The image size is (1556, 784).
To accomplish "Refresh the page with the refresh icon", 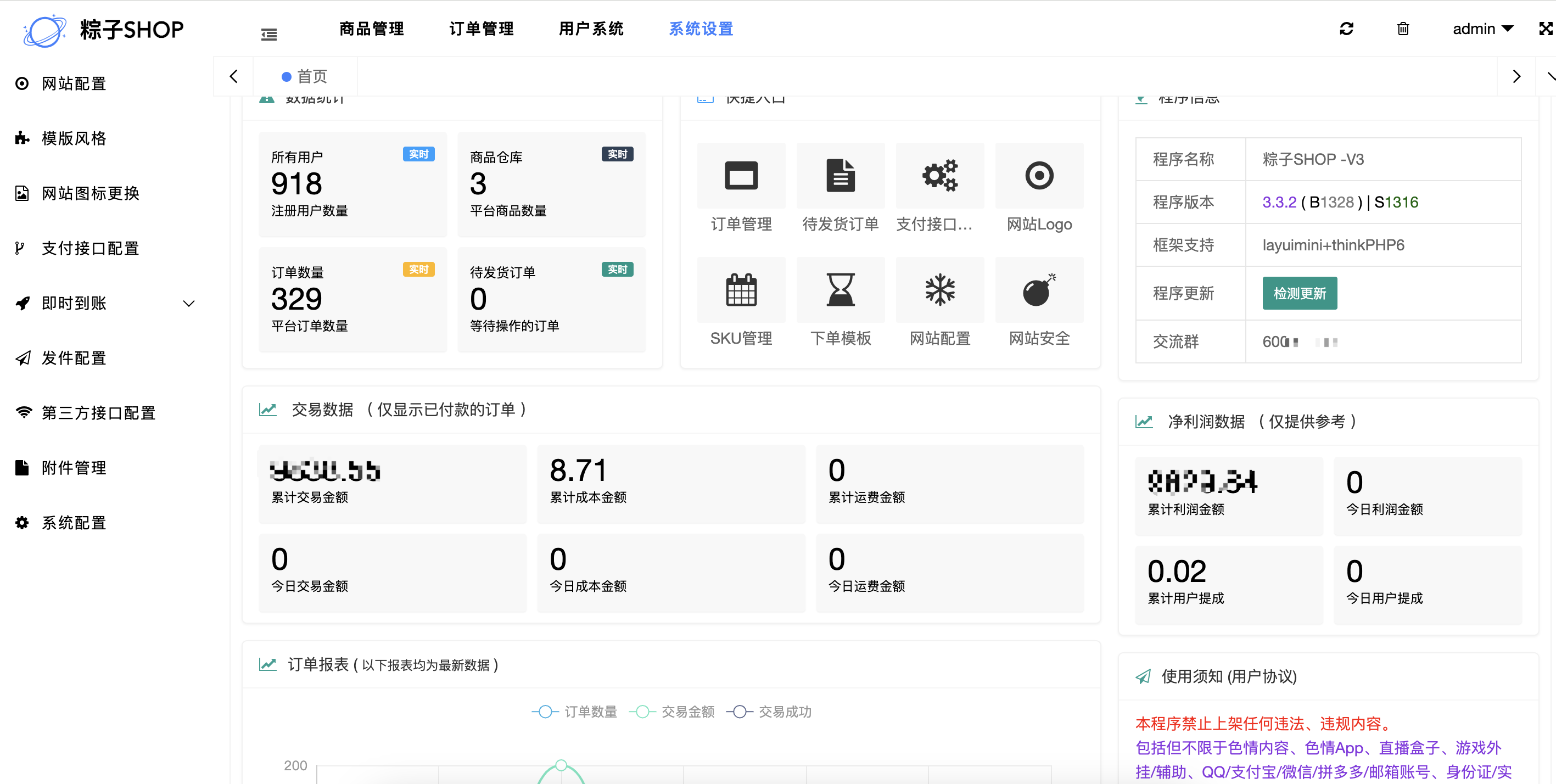I will pyautogui.click(x=1346, y=29).
